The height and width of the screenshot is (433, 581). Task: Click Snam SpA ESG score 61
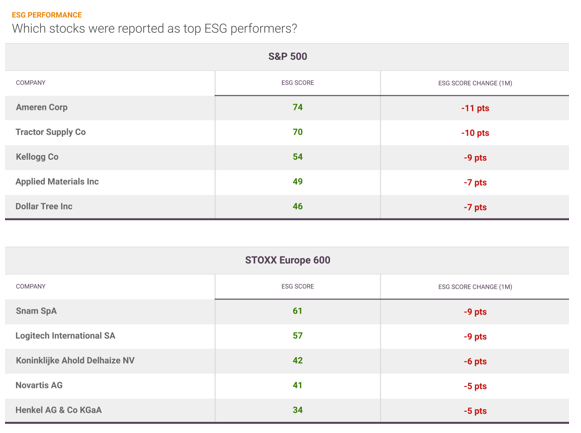(x=298, y=311)
